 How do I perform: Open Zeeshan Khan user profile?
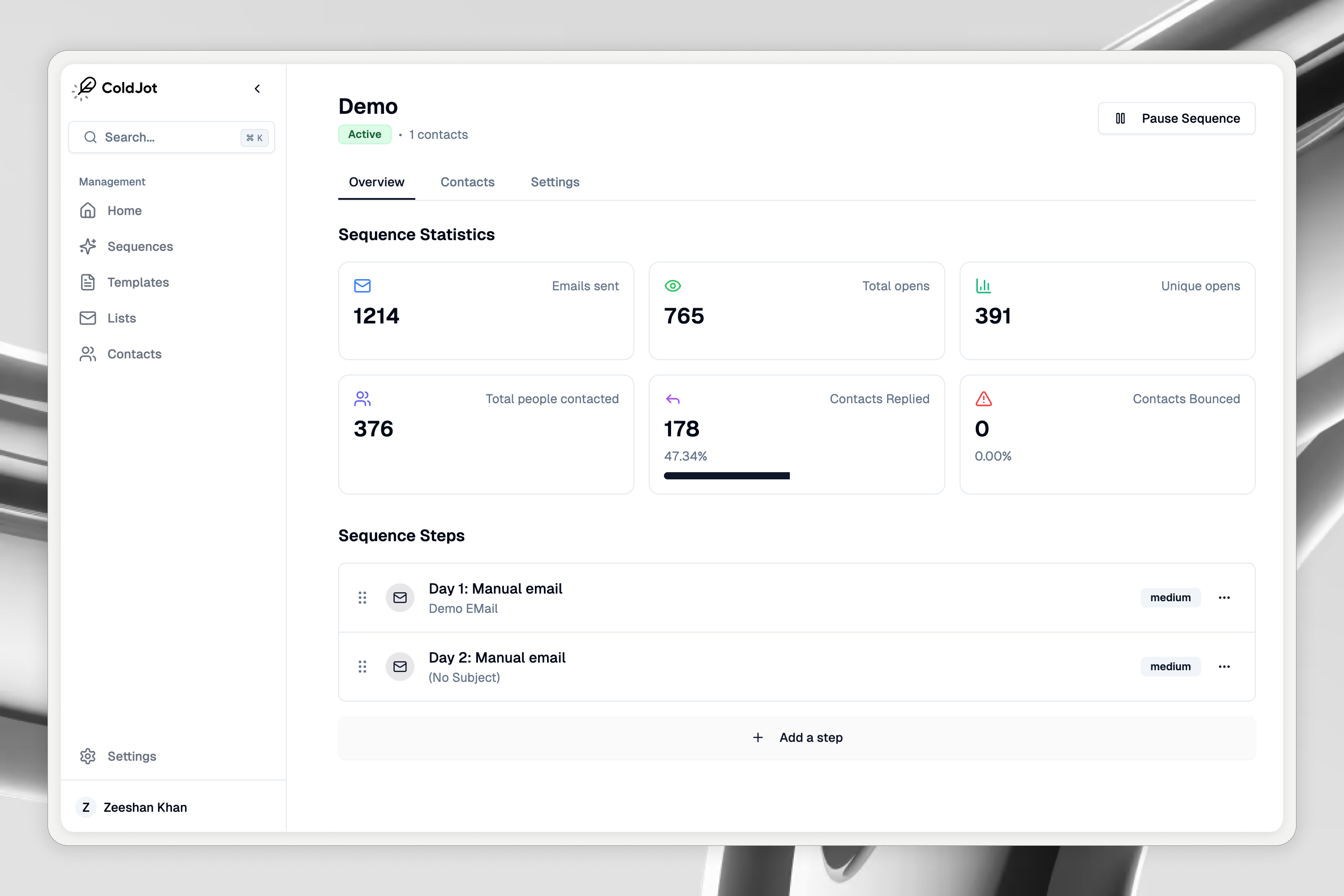pos(145,807)
